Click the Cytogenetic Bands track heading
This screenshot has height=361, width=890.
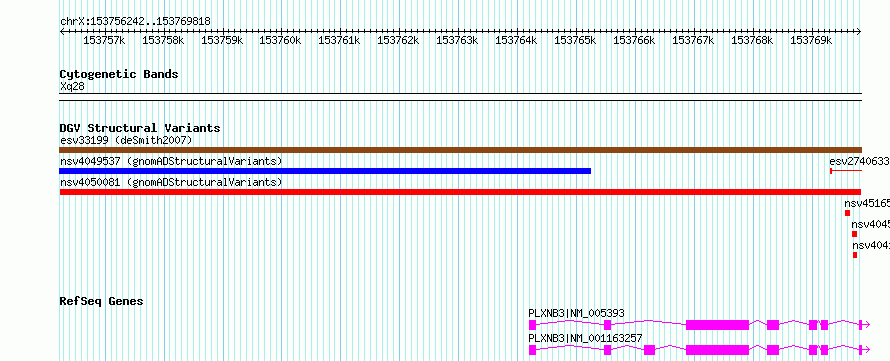click(119, 74)
